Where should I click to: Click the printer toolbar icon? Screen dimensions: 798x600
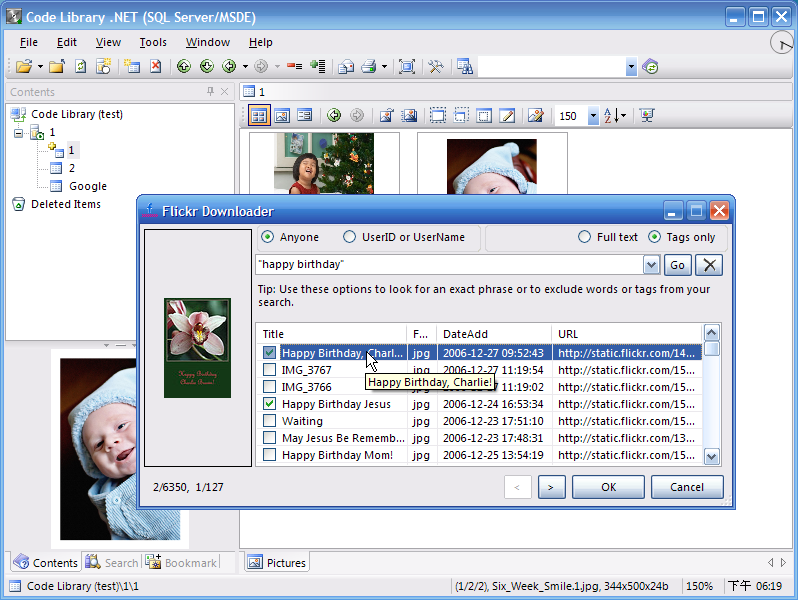click(x=369, y=67)
